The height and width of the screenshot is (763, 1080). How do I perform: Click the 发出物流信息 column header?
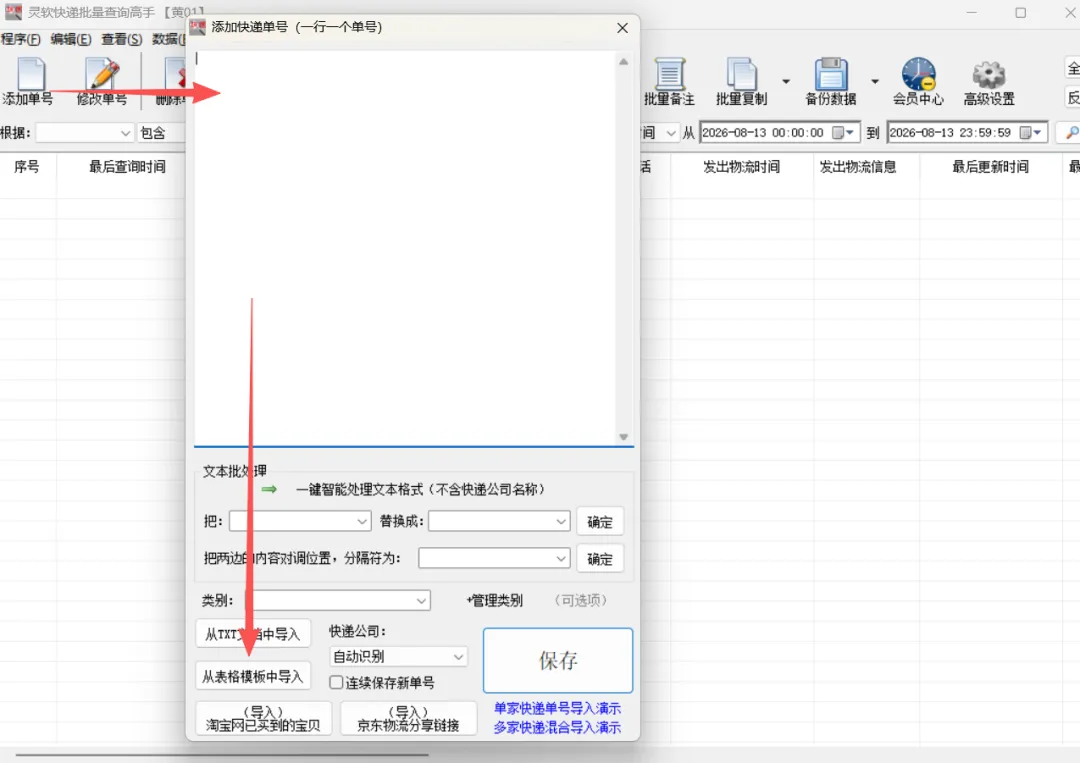858,167
